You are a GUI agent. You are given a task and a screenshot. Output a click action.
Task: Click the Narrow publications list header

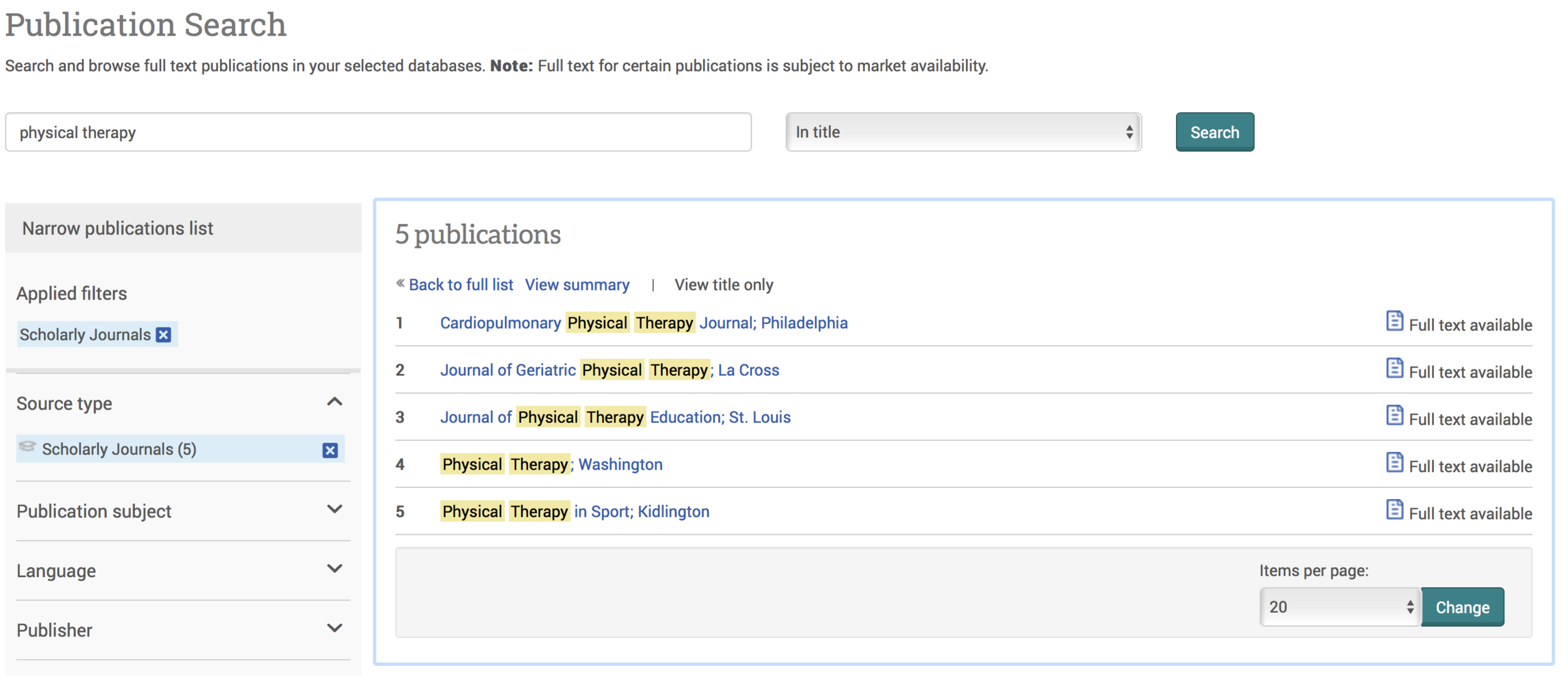183,228
